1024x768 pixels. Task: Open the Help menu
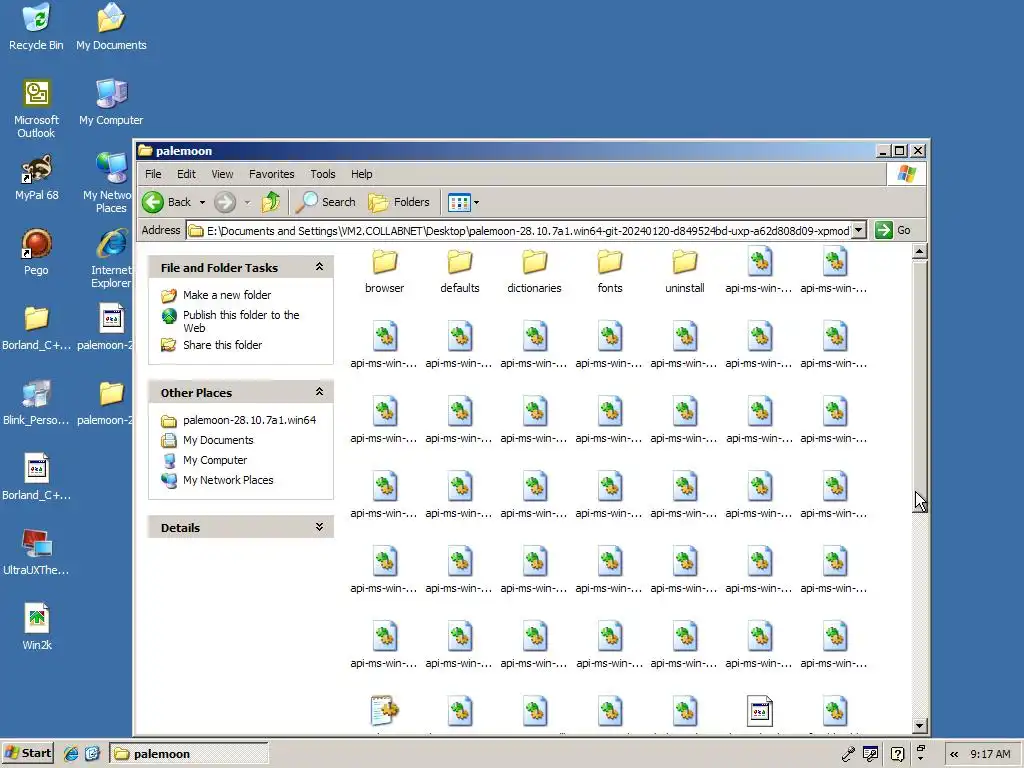[361, 174]
